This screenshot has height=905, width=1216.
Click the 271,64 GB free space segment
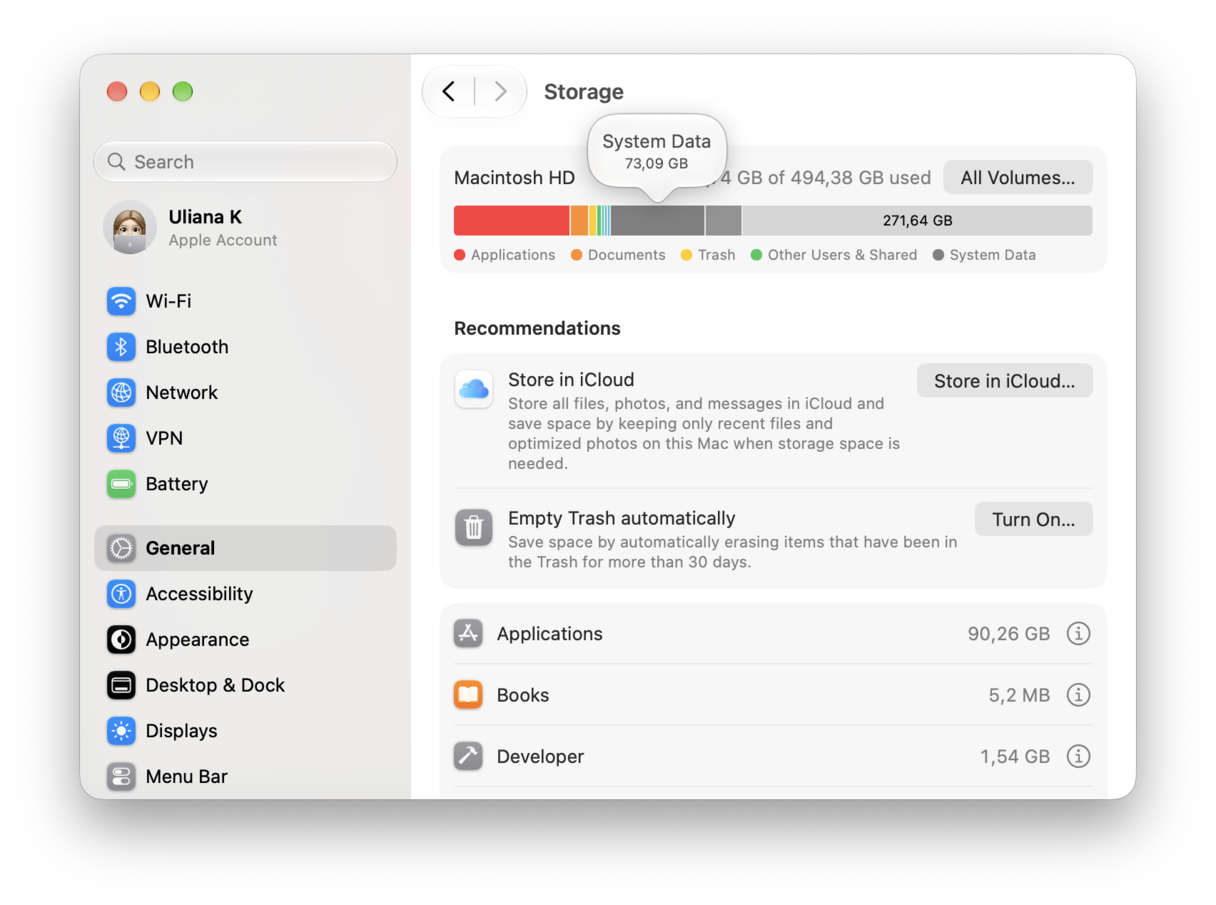(917, 221)
